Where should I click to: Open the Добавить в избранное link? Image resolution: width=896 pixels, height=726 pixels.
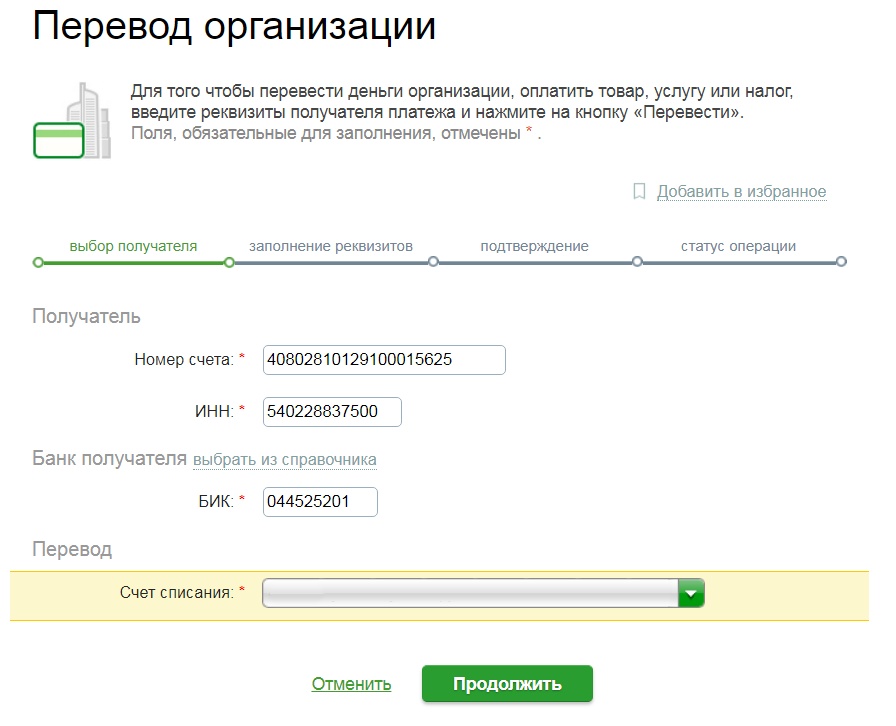point(741,192)
